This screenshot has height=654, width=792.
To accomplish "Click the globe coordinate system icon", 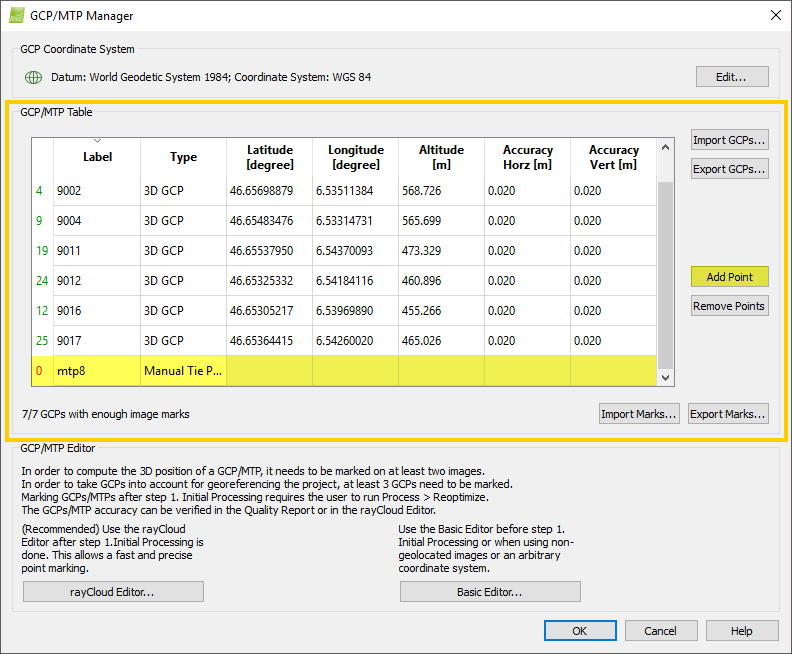I will [x=33, y=77].
